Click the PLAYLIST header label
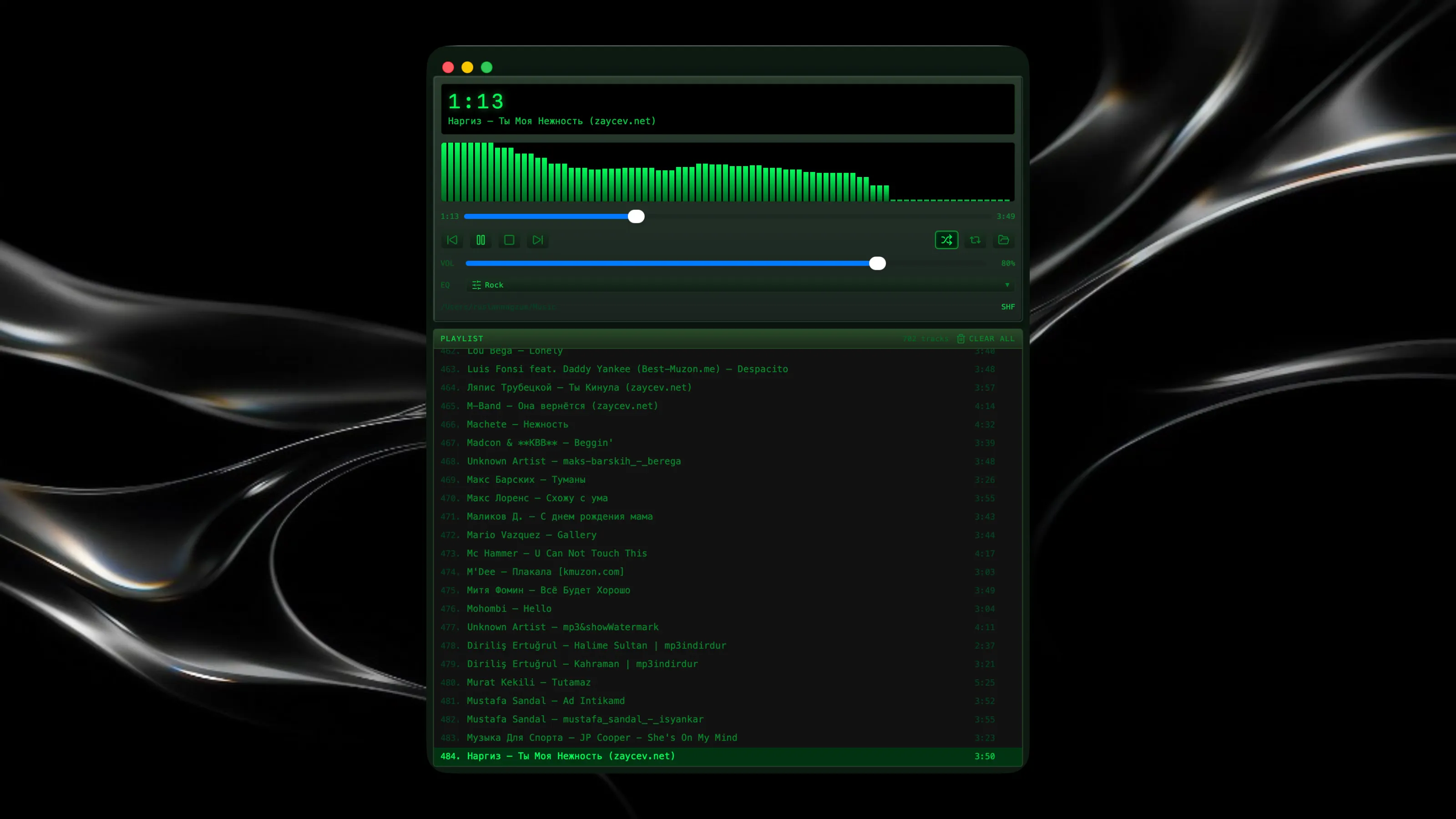 coord(462,339)
